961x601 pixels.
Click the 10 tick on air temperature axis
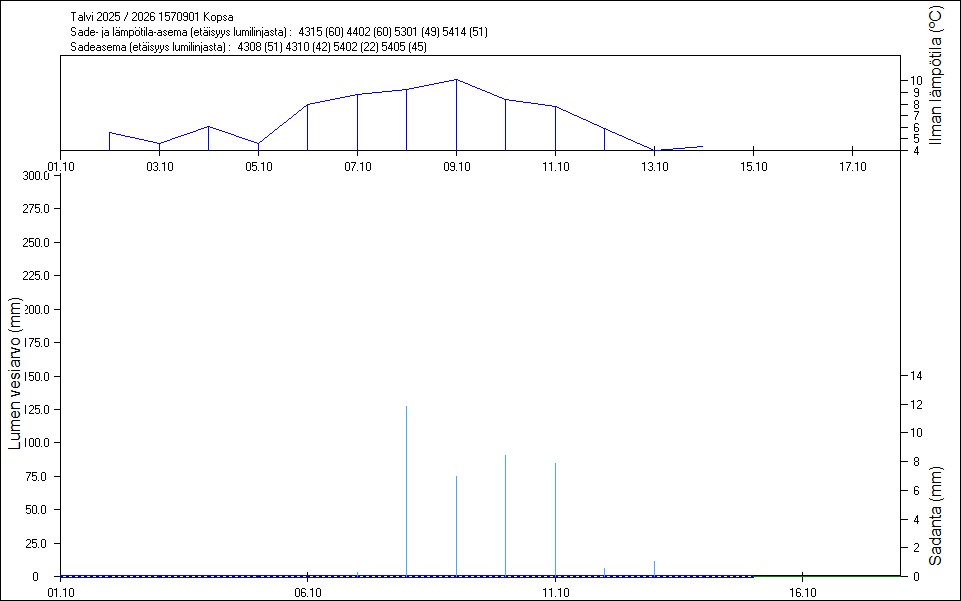pos(916,80)
